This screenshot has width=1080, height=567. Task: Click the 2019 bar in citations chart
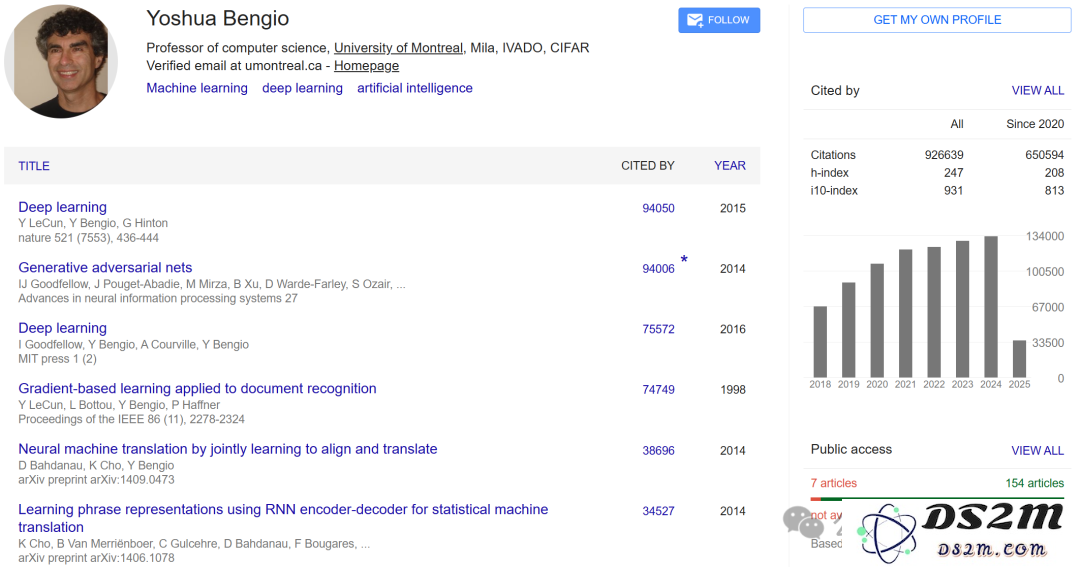(x=849, y=330)
